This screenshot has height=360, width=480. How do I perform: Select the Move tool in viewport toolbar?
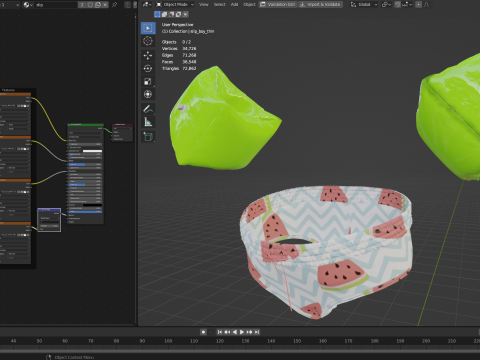148,55
